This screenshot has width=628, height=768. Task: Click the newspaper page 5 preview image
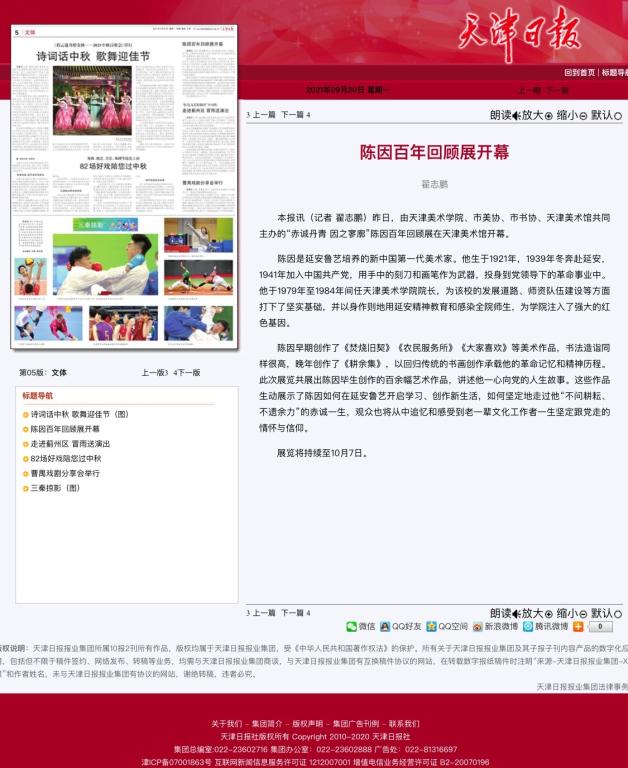pyautogui.click(x=125, y=186)
